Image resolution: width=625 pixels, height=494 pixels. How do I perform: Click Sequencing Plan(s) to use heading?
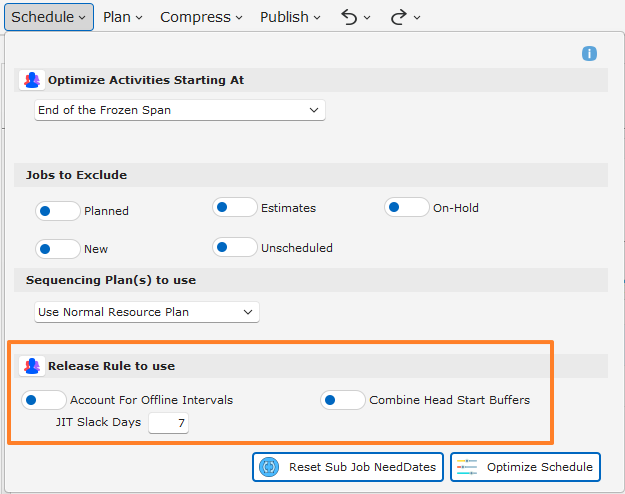[x=111, y=280]
